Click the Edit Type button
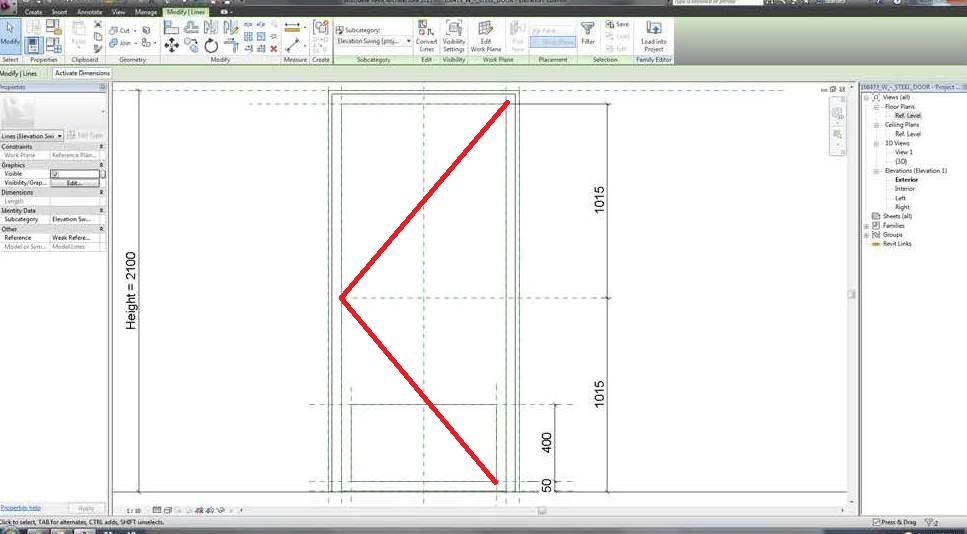This screenshot has height=534, width=967. point(85,135)
